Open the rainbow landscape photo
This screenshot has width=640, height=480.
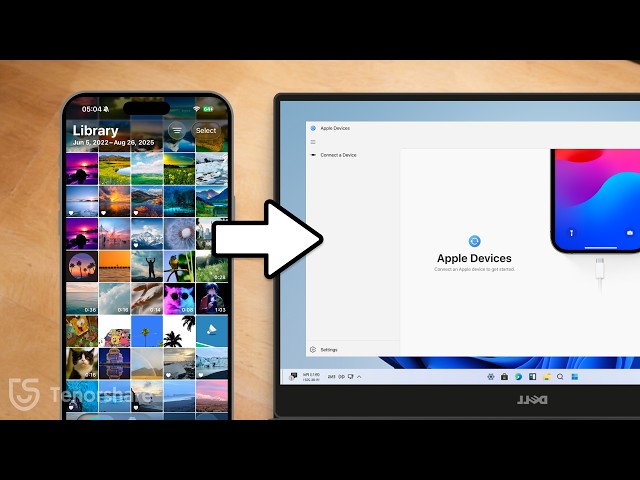click(x=147, y=363)
